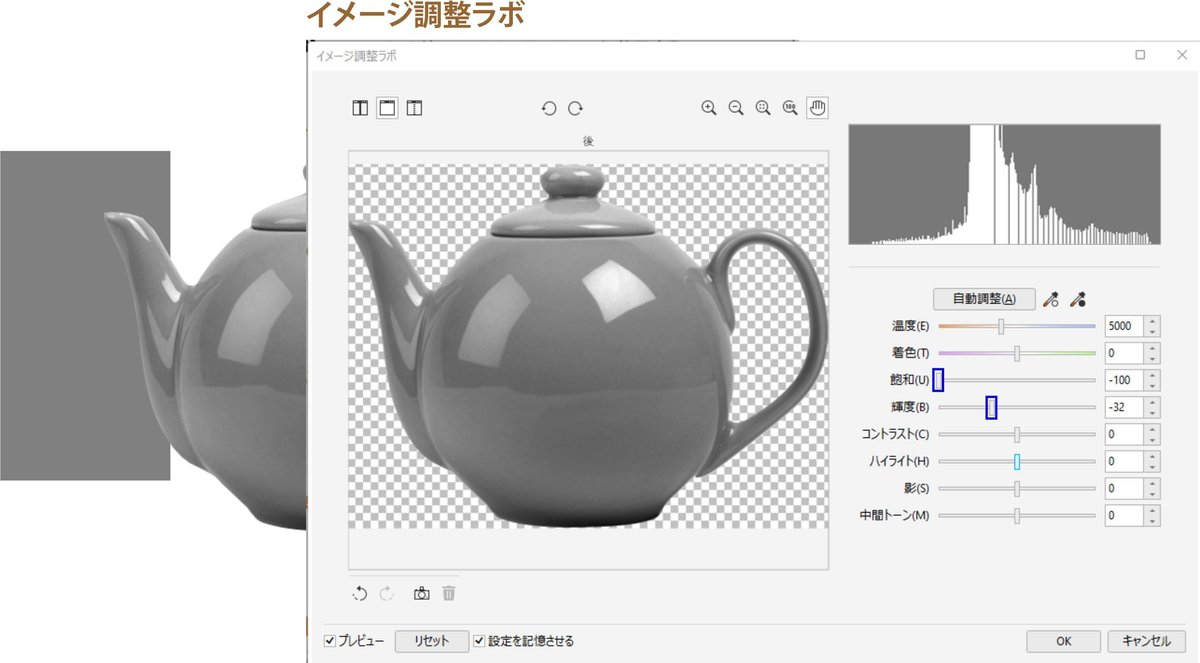
Task: Click the 飽和(U) slider handle
Action: [x=939, y=380]
